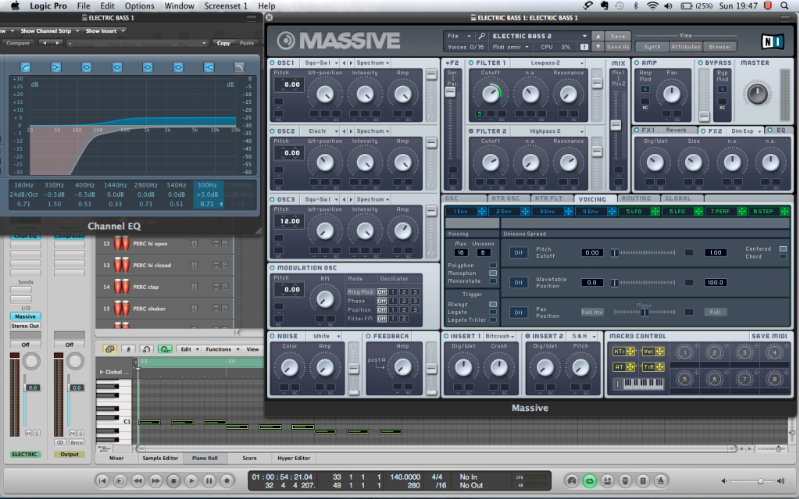The width and height of the screenshot is (799, 499).
Task: Open the Screenset 1 menu
Action: [225, 6]
